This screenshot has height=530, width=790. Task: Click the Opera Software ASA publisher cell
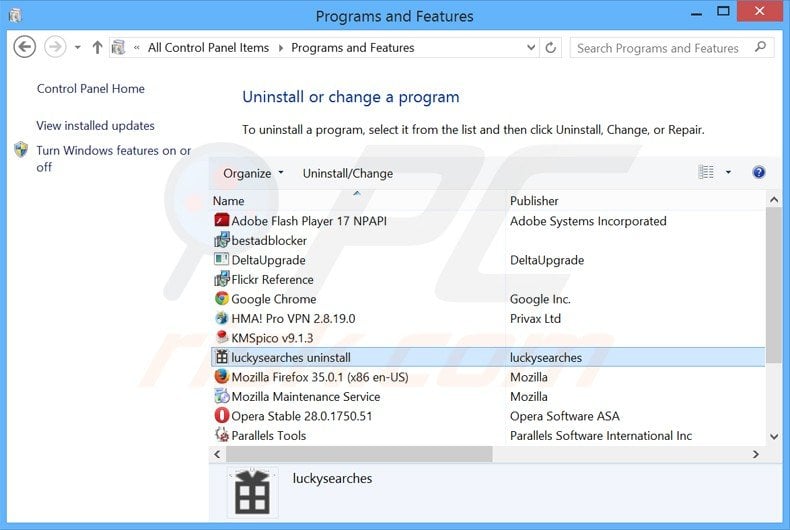pos(564,416)
